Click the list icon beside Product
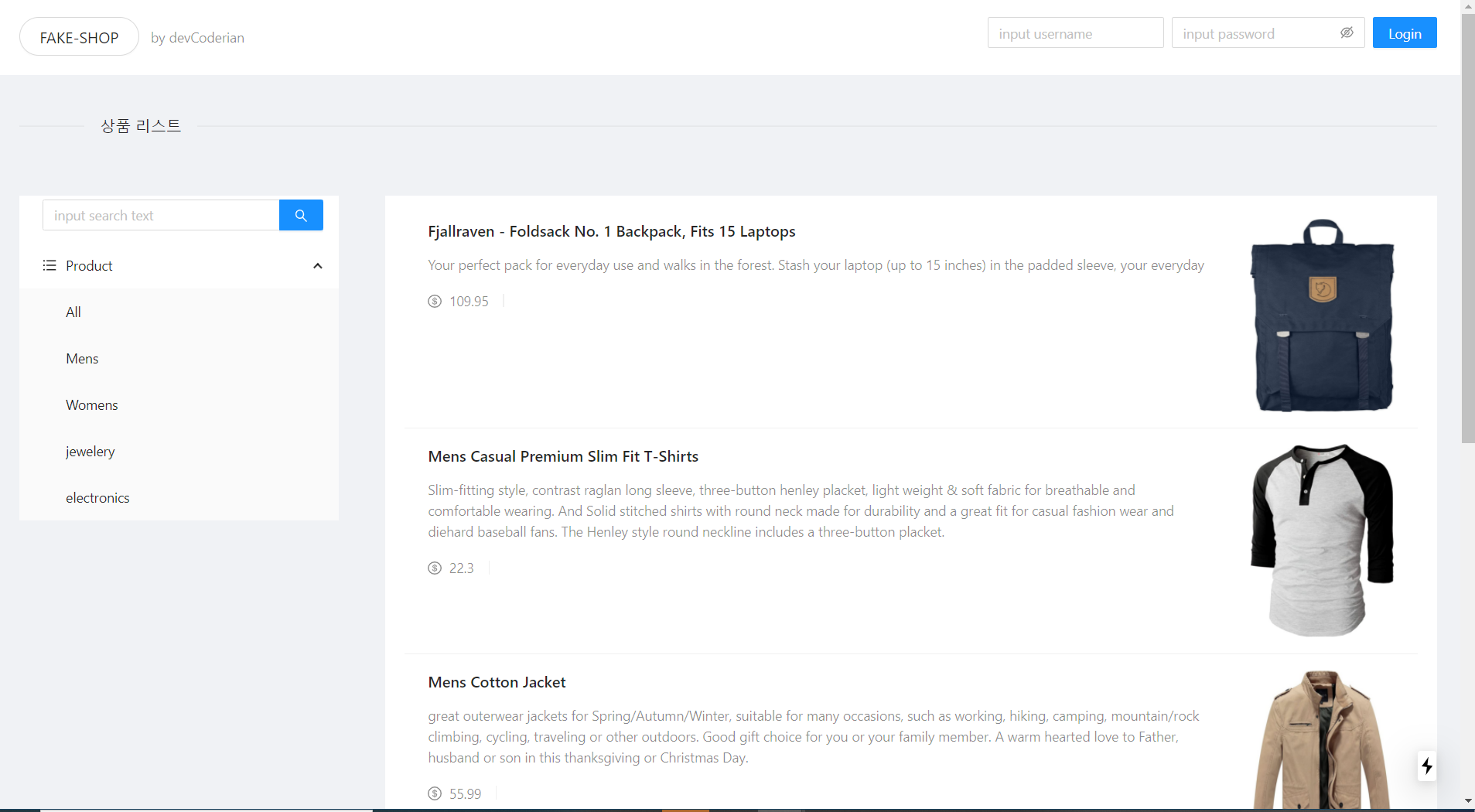This screenshot has height=812, width=1475. pyautogui.click(x=49, y=265)
